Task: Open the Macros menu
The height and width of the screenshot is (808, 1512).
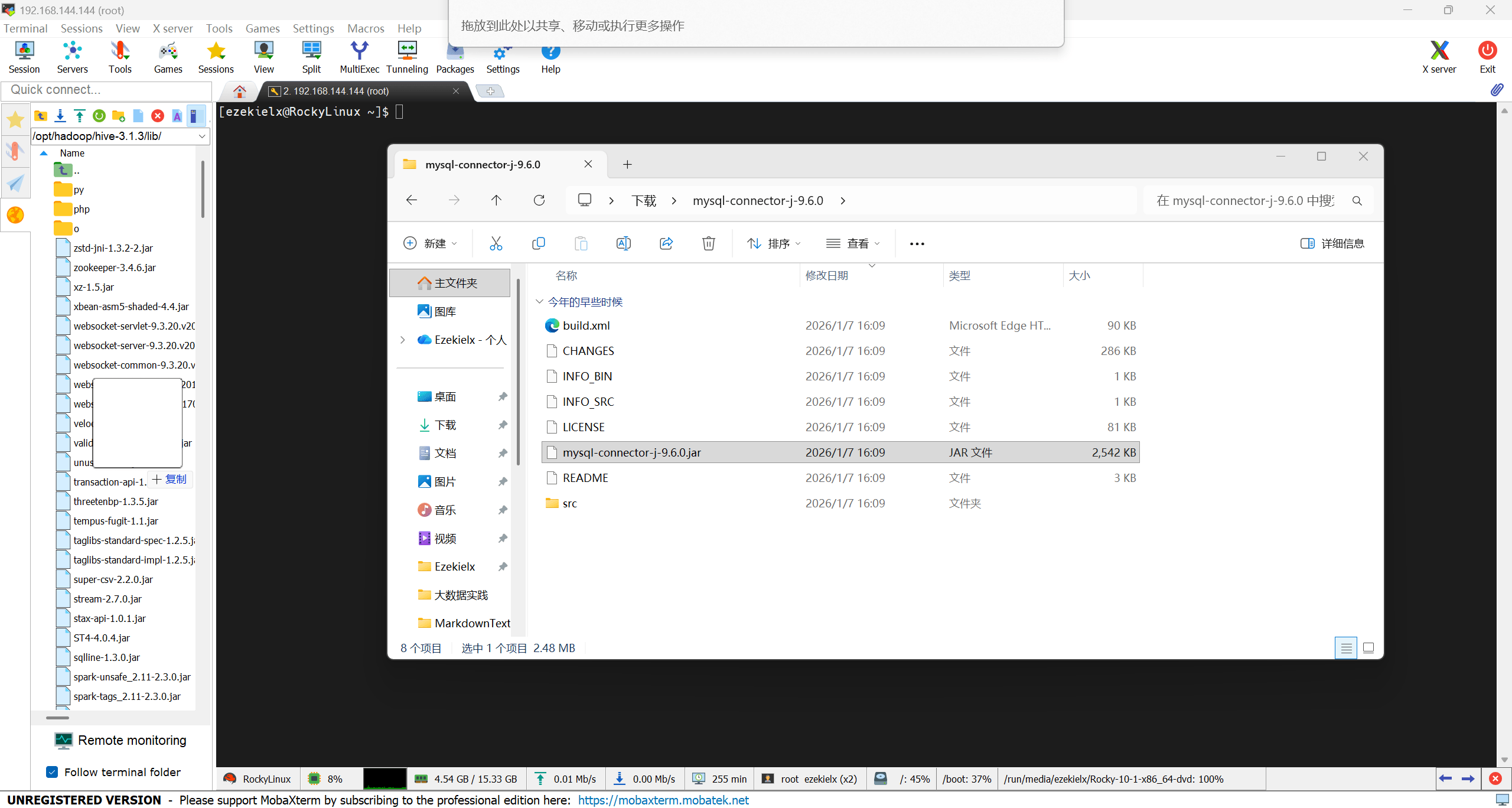Action: pos(365,28)
